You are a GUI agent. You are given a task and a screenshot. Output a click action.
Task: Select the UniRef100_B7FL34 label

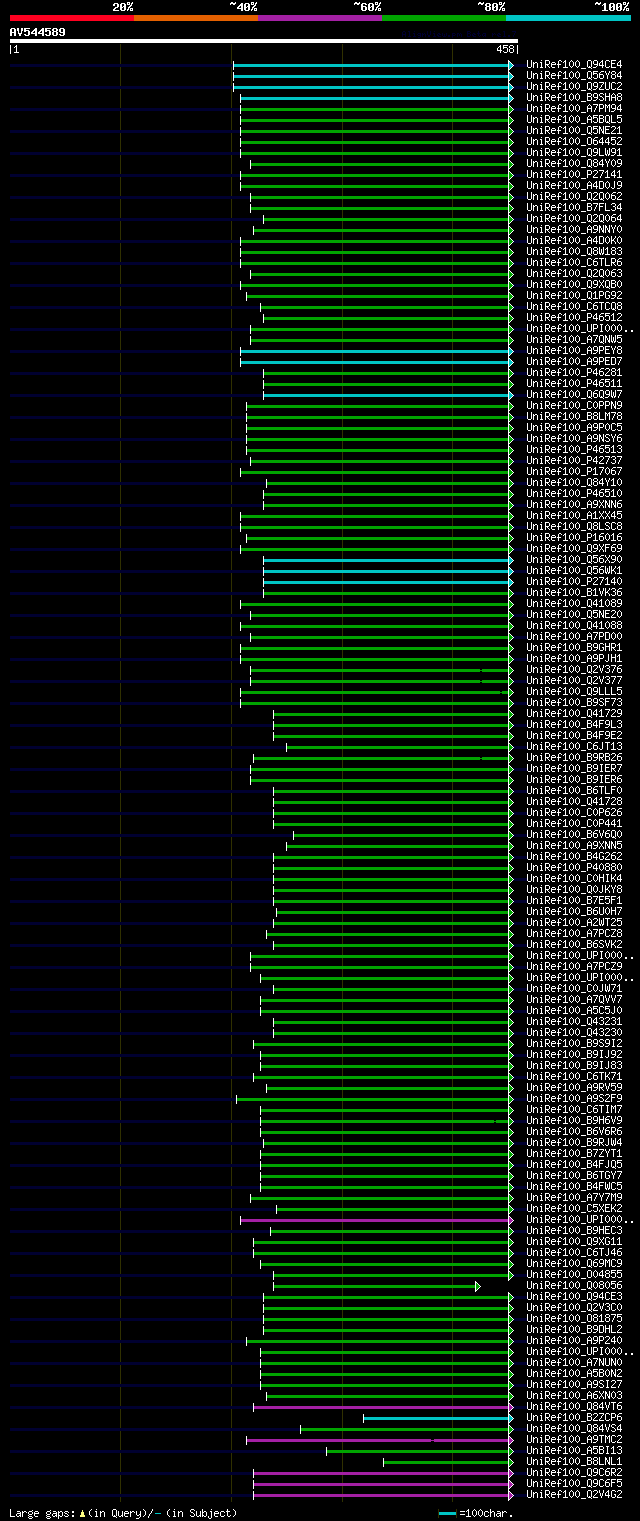point(574,208)
